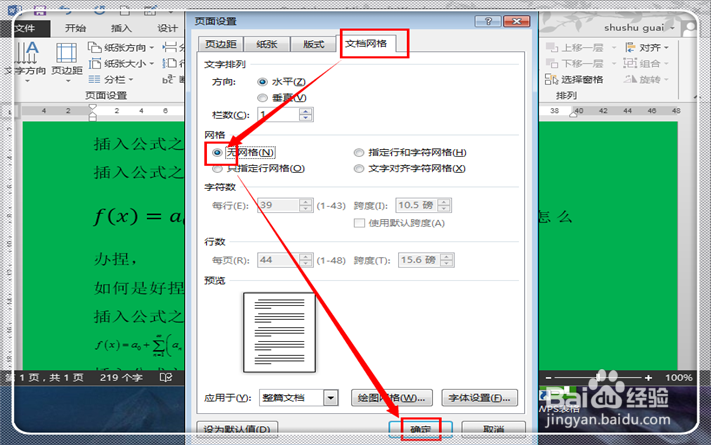Select 文字对齐字符网格 radio option
This screenshot has width=711, height=445.
[359, 169]
